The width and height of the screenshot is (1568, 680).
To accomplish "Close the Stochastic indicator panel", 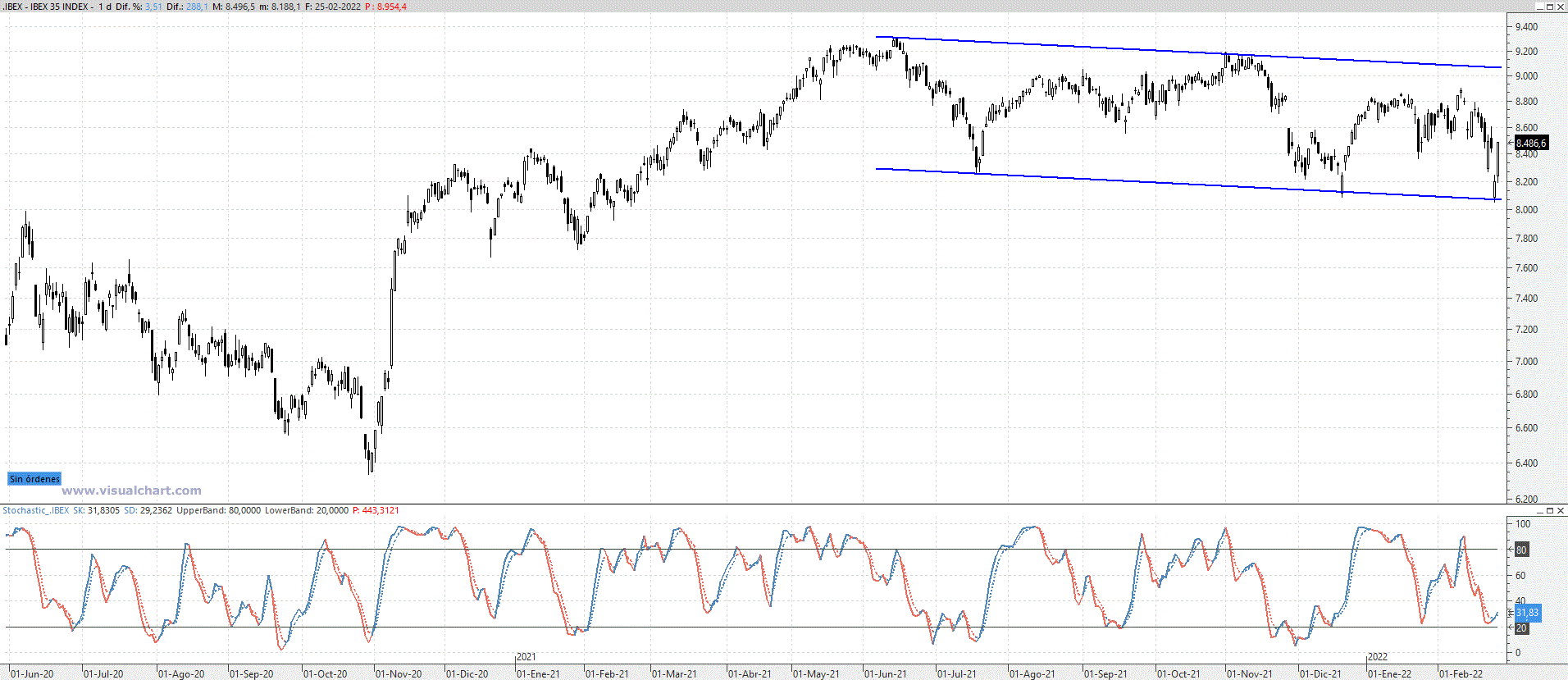I will click(x=1561, y=510).
